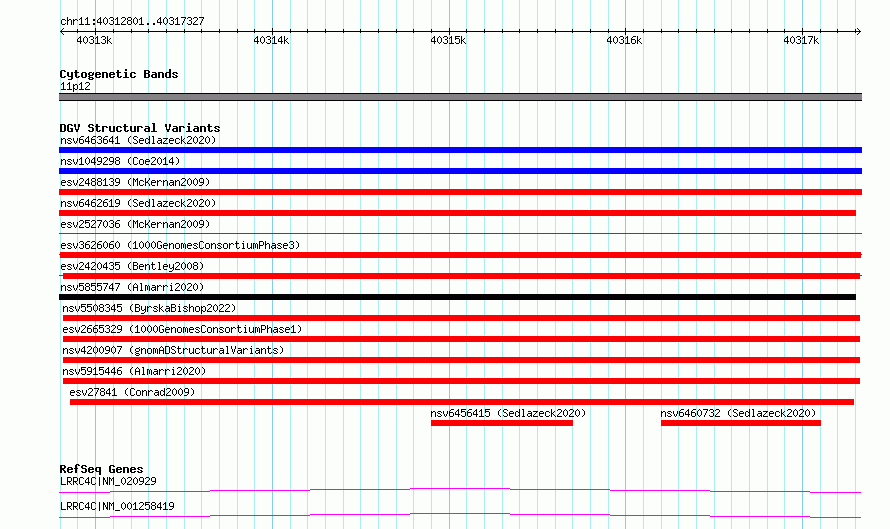Click the nsv6462619 (Sedlazeck2020) label

tap(138, 203)
